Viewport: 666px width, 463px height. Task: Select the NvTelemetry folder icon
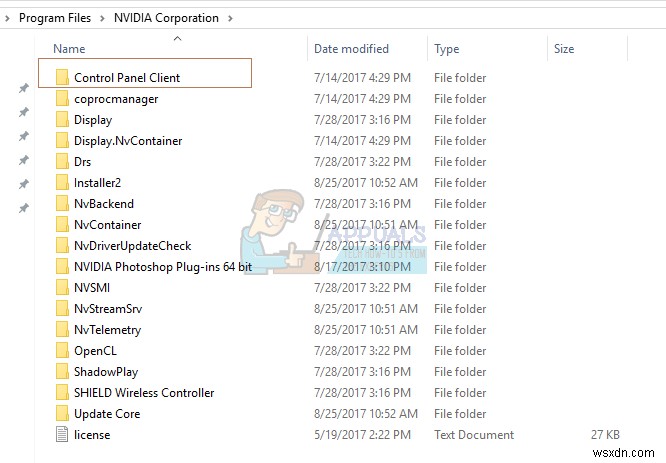point(62,330)
